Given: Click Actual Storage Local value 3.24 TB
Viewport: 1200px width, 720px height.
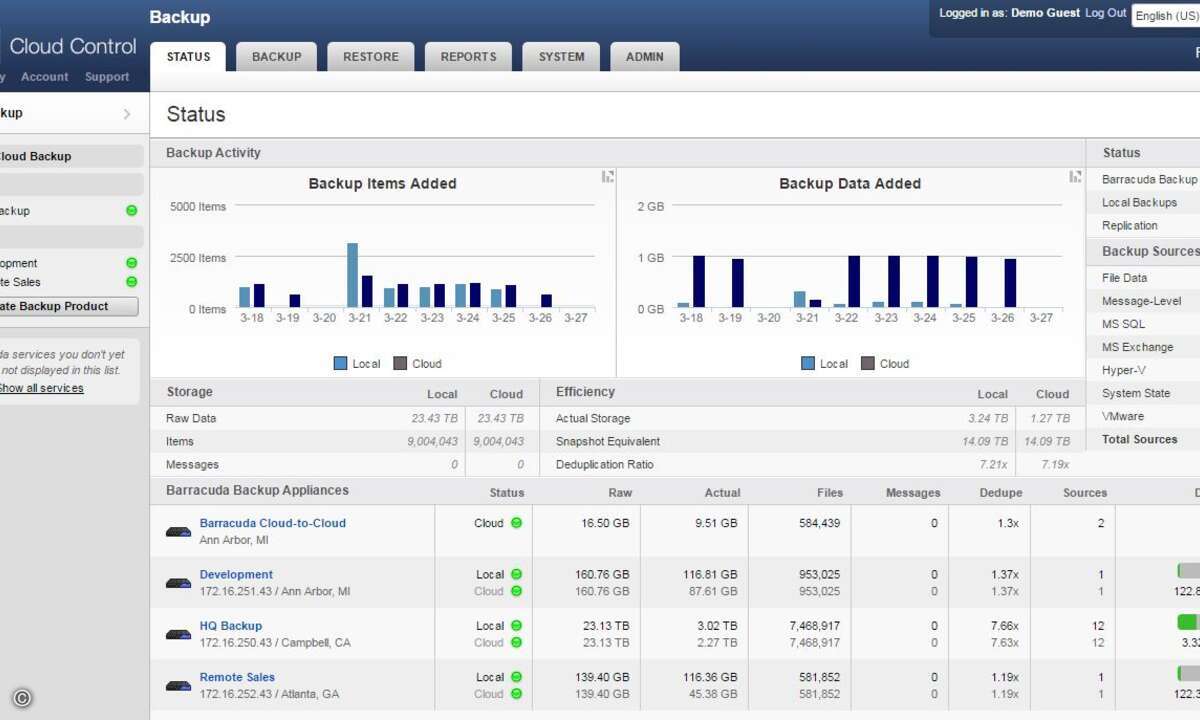Looking at the screenshot, I should 988,418.
